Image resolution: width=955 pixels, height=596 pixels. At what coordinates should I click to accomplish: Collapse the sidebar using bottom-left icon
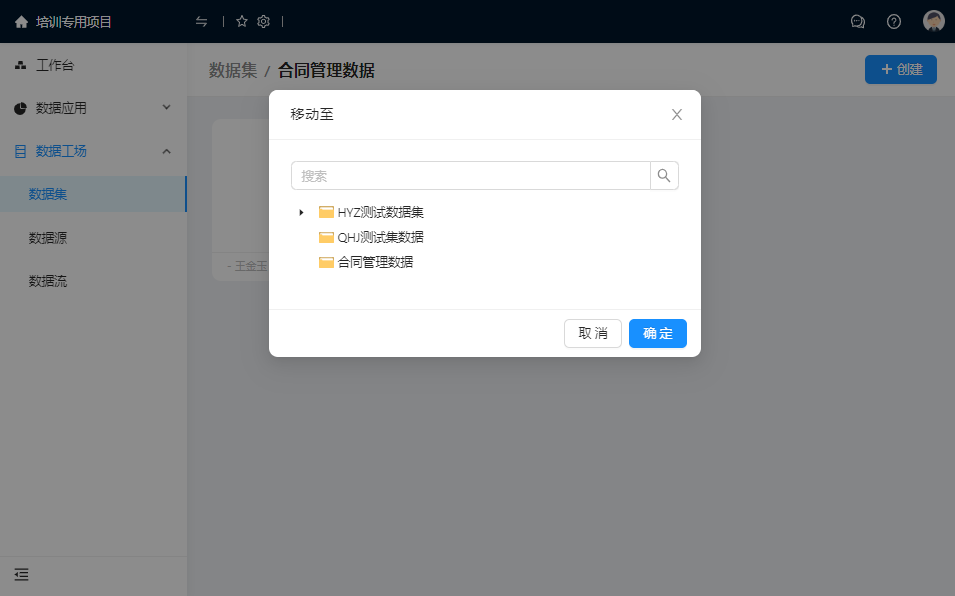point(21,574)
